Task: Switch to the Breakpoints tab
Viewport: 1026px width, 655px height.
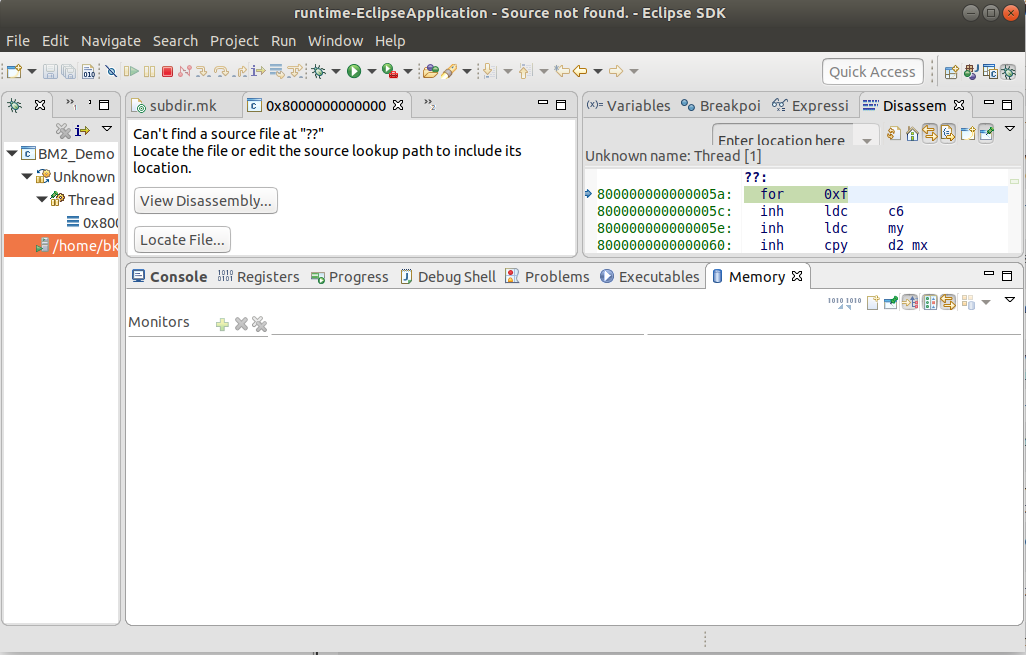Action: 720,105
